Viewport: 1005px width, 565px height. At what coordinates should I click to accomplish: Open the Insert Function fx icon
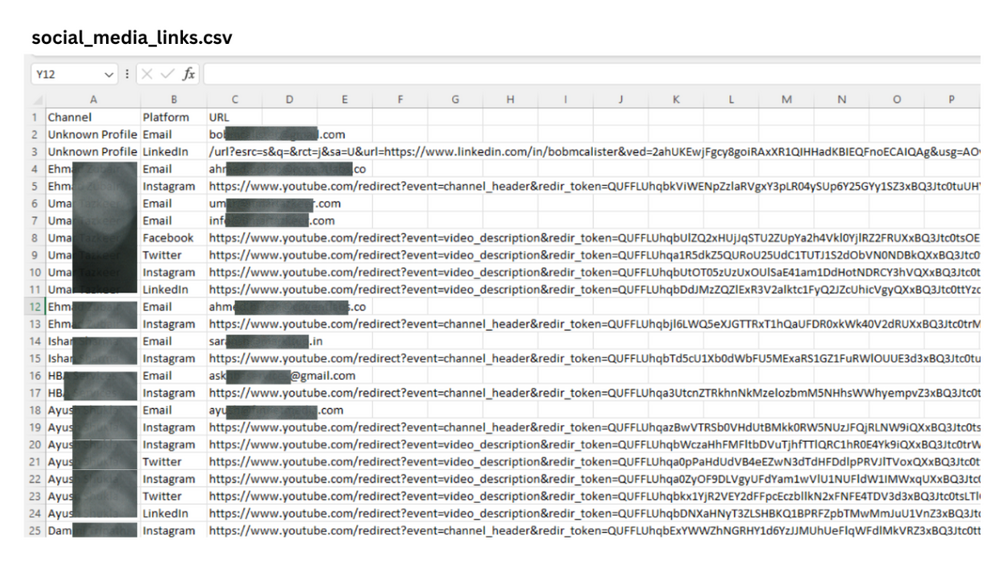click(x=188, y=74)
